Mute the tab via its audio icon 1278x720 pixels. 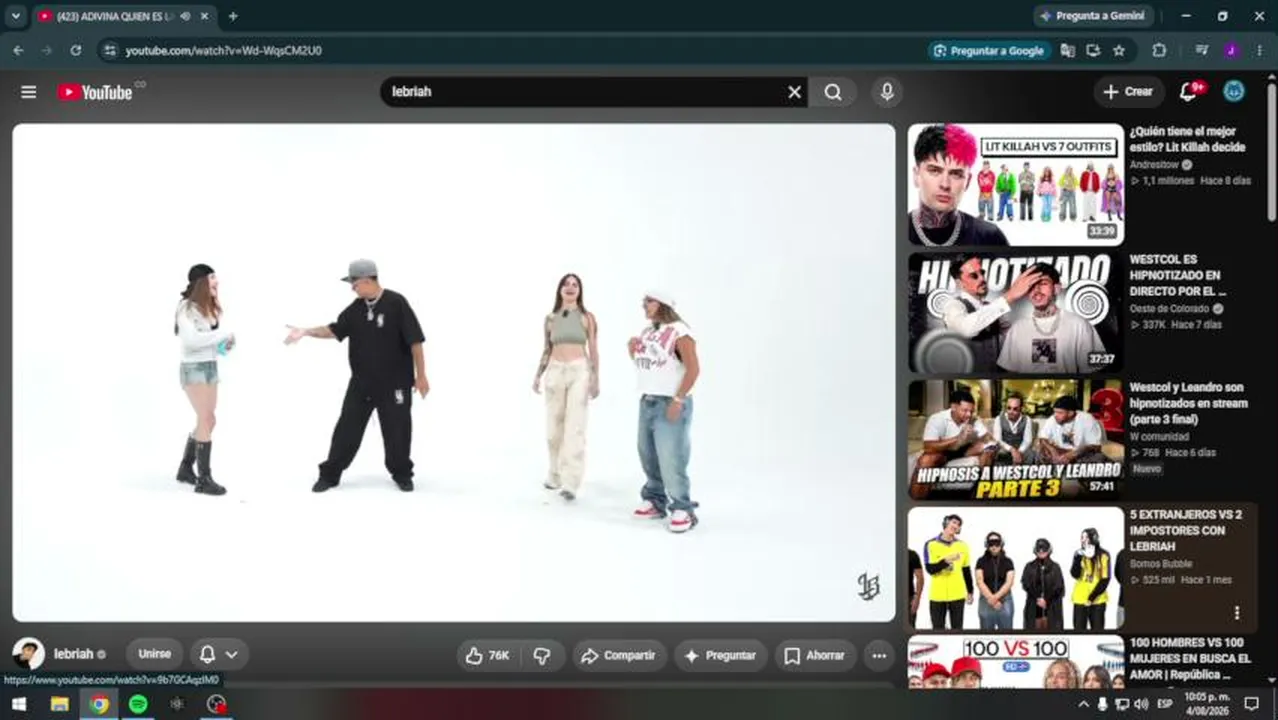tap(185, 16)
